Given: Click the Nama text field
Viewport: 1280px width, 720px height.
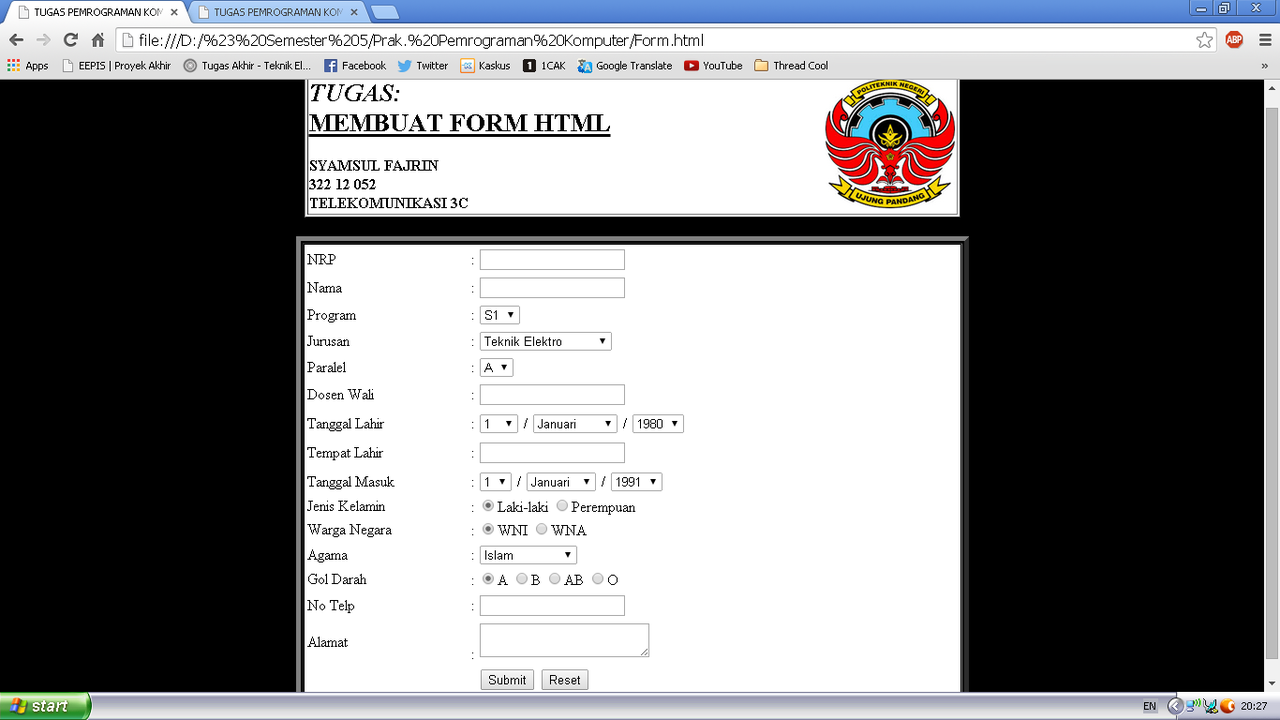Looking at the screenshot, I should pyautogui.click(x=552, y=288).
